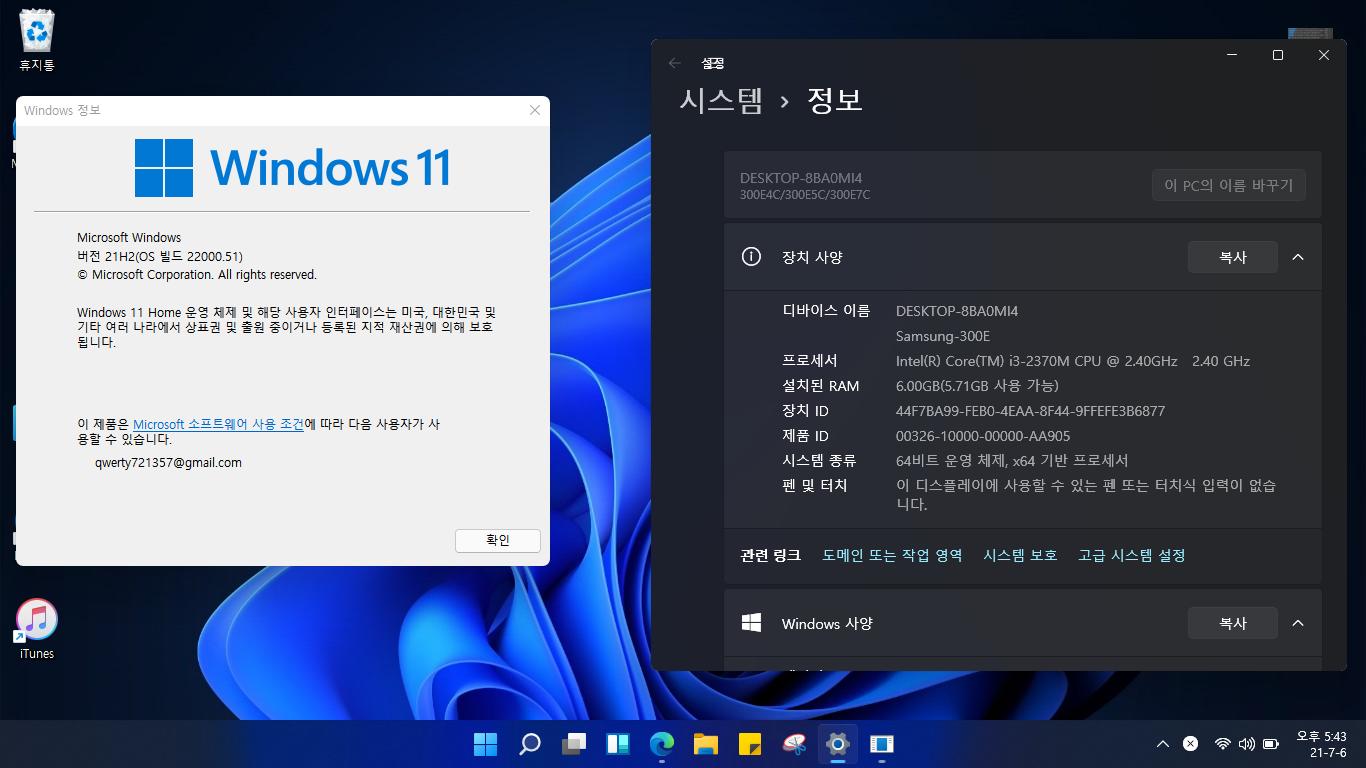Screen dimensions: 1366x768
Task: Open taskbar Search magnifier
Action: [530, 744]
